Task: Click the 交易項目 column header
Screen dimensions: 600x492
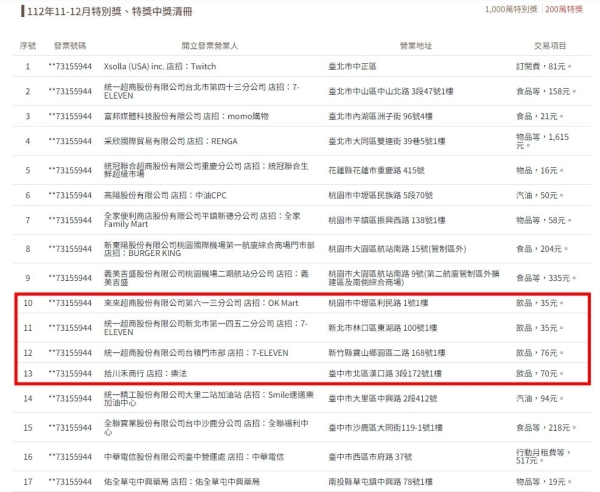Action: click(549, 46)
